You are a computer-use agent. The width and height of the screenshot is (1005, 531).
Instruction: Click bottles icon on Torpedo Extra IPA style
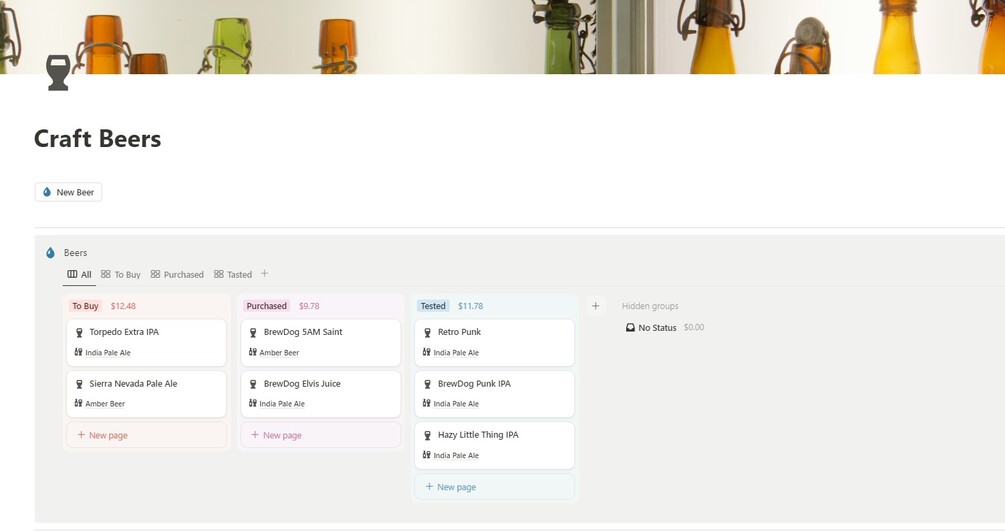[78, 352]
